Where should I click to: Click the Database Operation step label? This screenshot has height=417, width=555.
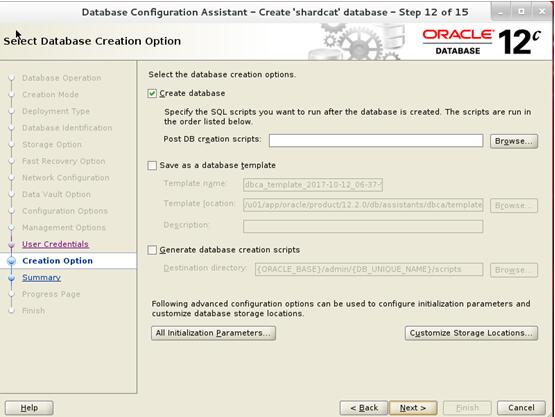(62, 78)
